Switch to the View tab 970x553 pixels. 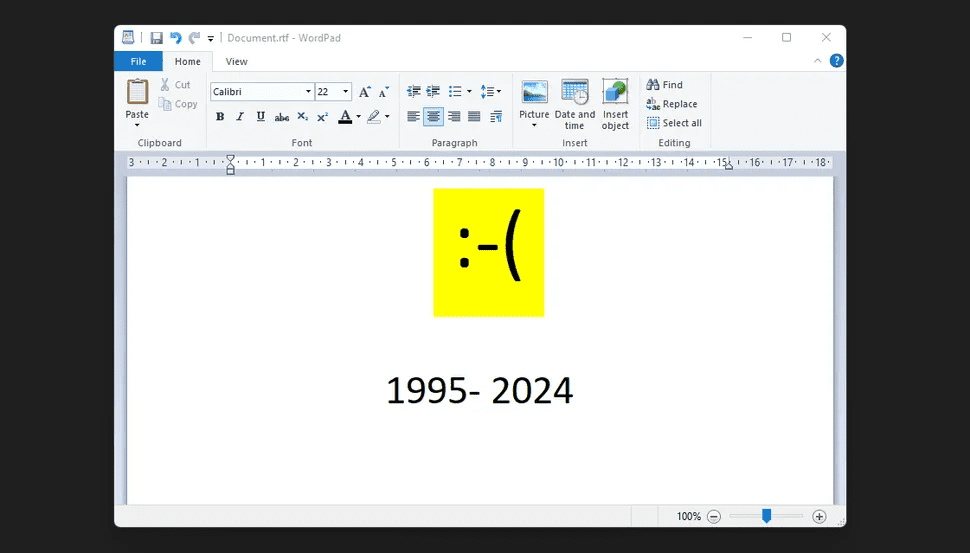[236, 61]
